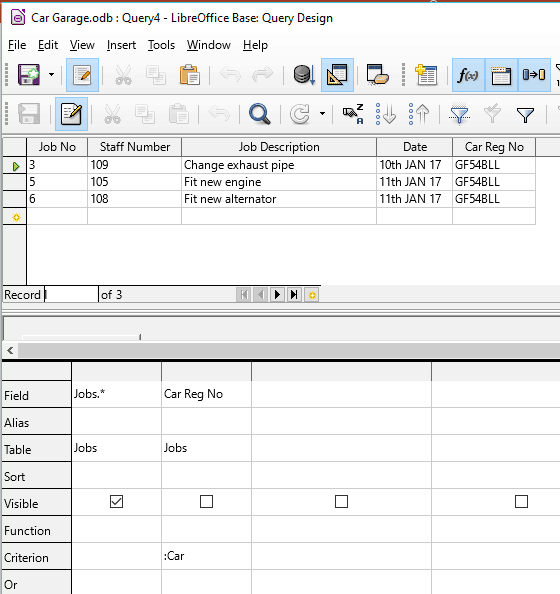
Task: Click the Job Description column header
Action: pyautogui.click(x=279, y=147)
